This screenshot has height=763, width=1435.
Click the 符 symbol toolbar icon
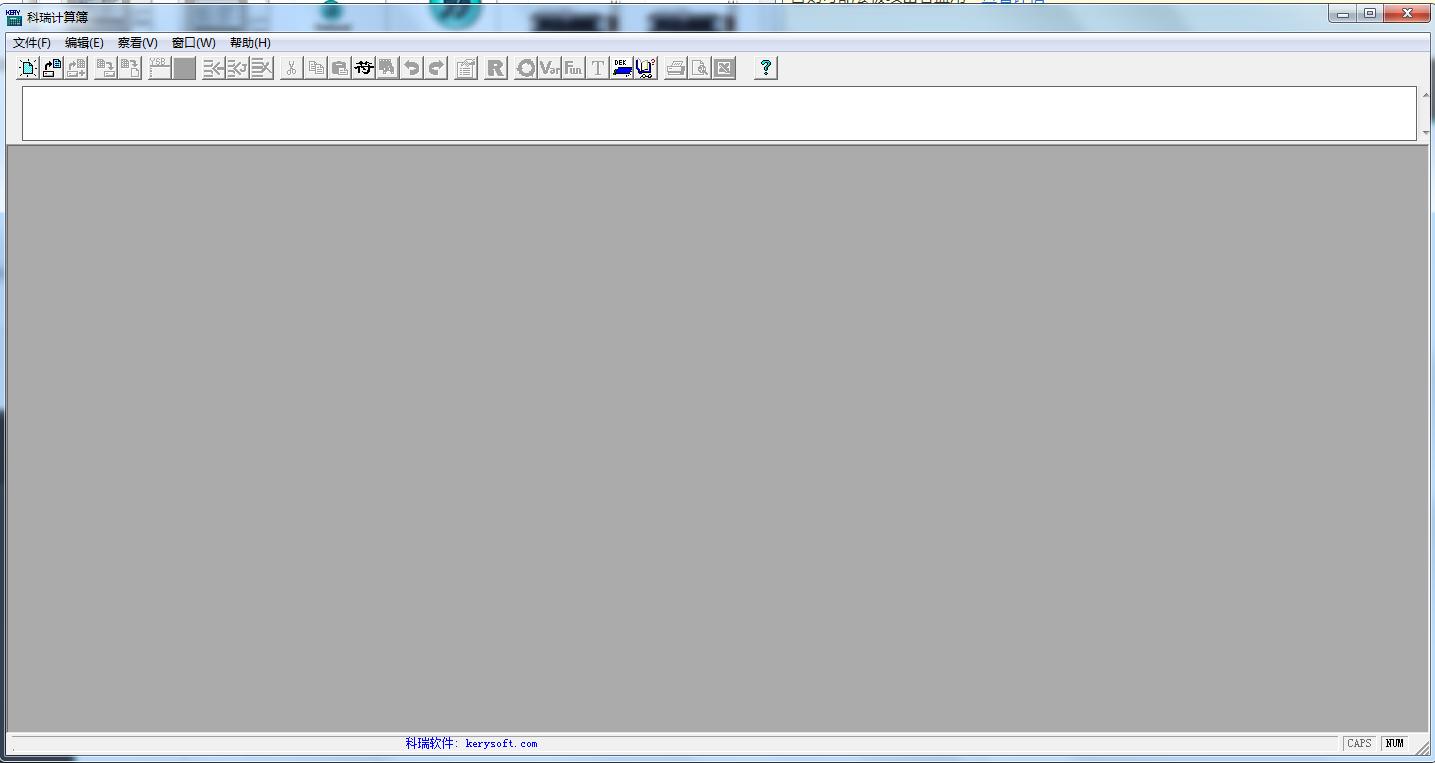(x=364, y=68)
